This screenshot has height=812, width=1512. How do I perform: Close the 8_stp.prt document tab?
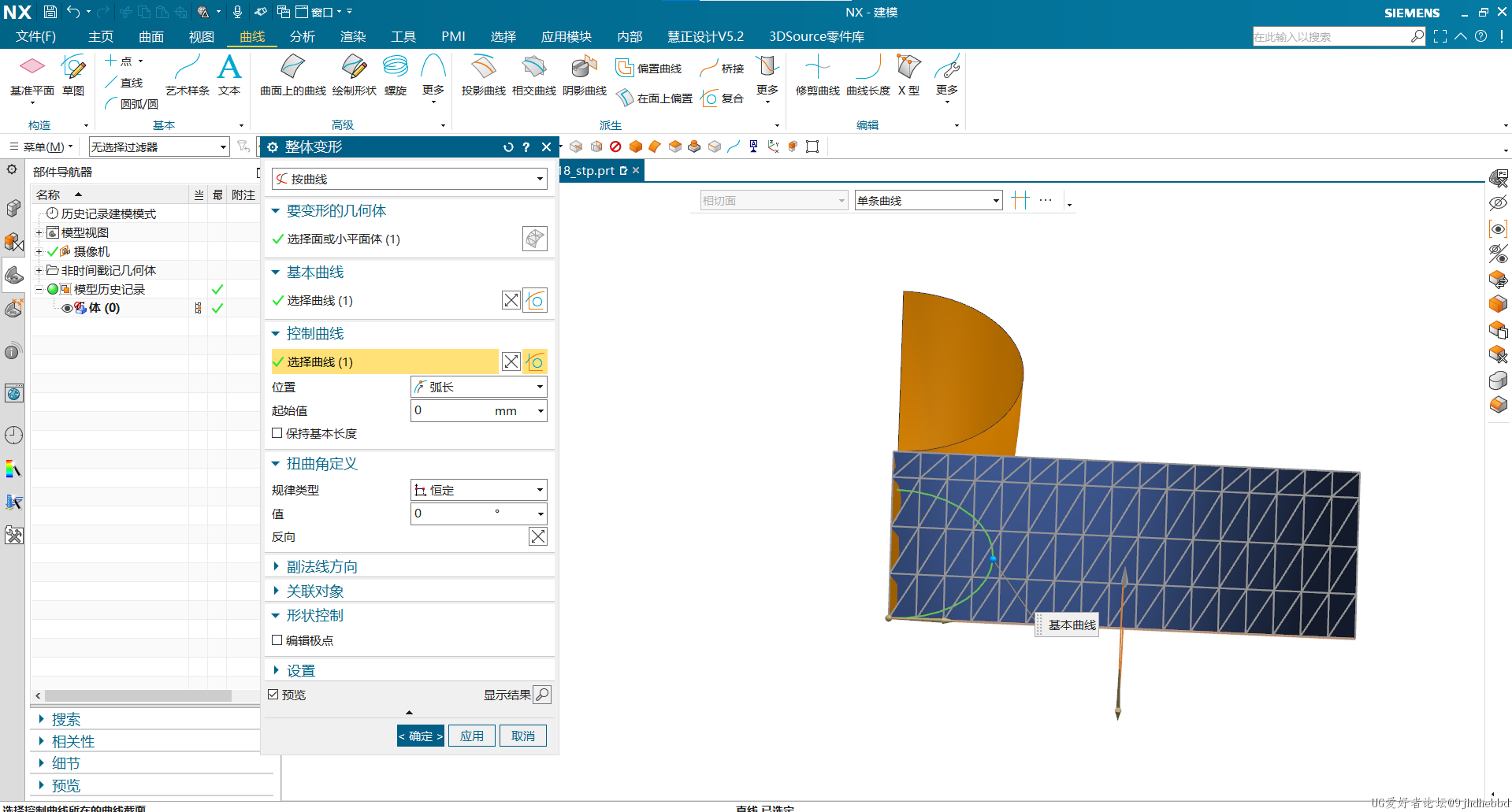pos(636,170)
